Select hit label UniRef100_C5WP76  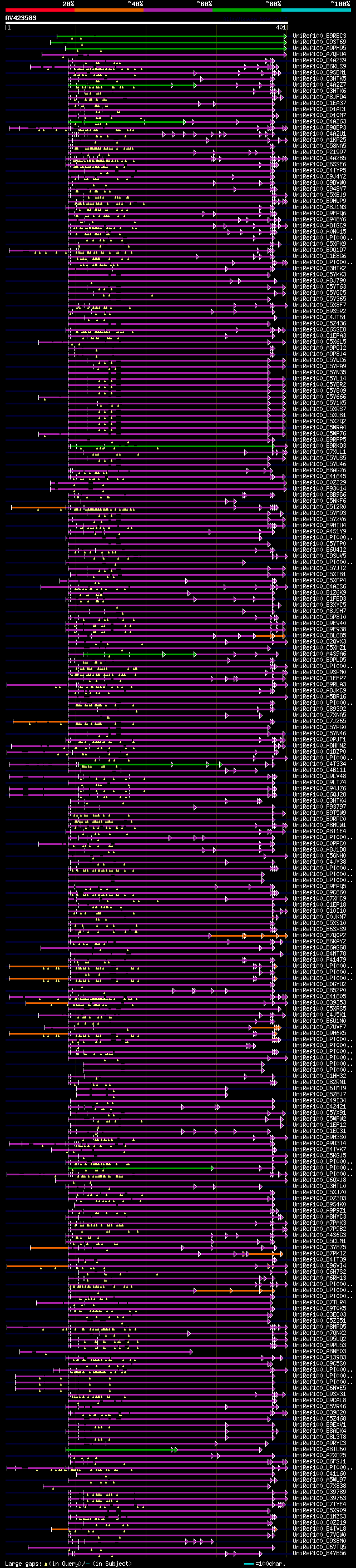click(319, 433)
